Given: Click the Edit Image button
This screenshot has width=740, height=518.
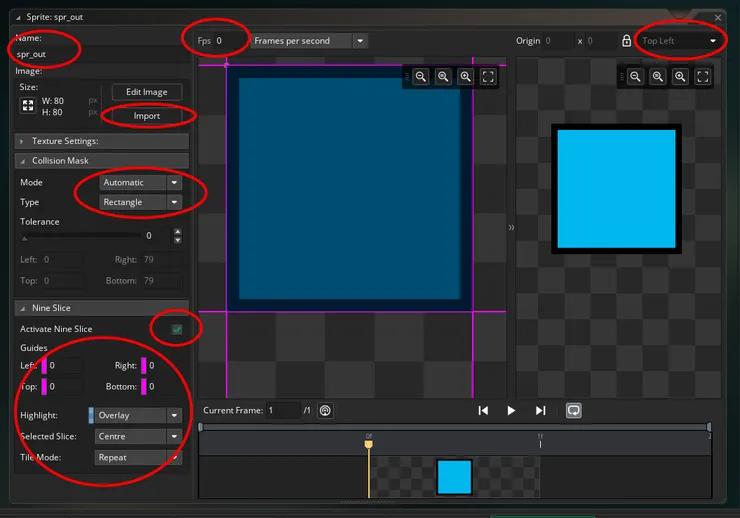Looking at the screenshot, I should tap(147, 92).
